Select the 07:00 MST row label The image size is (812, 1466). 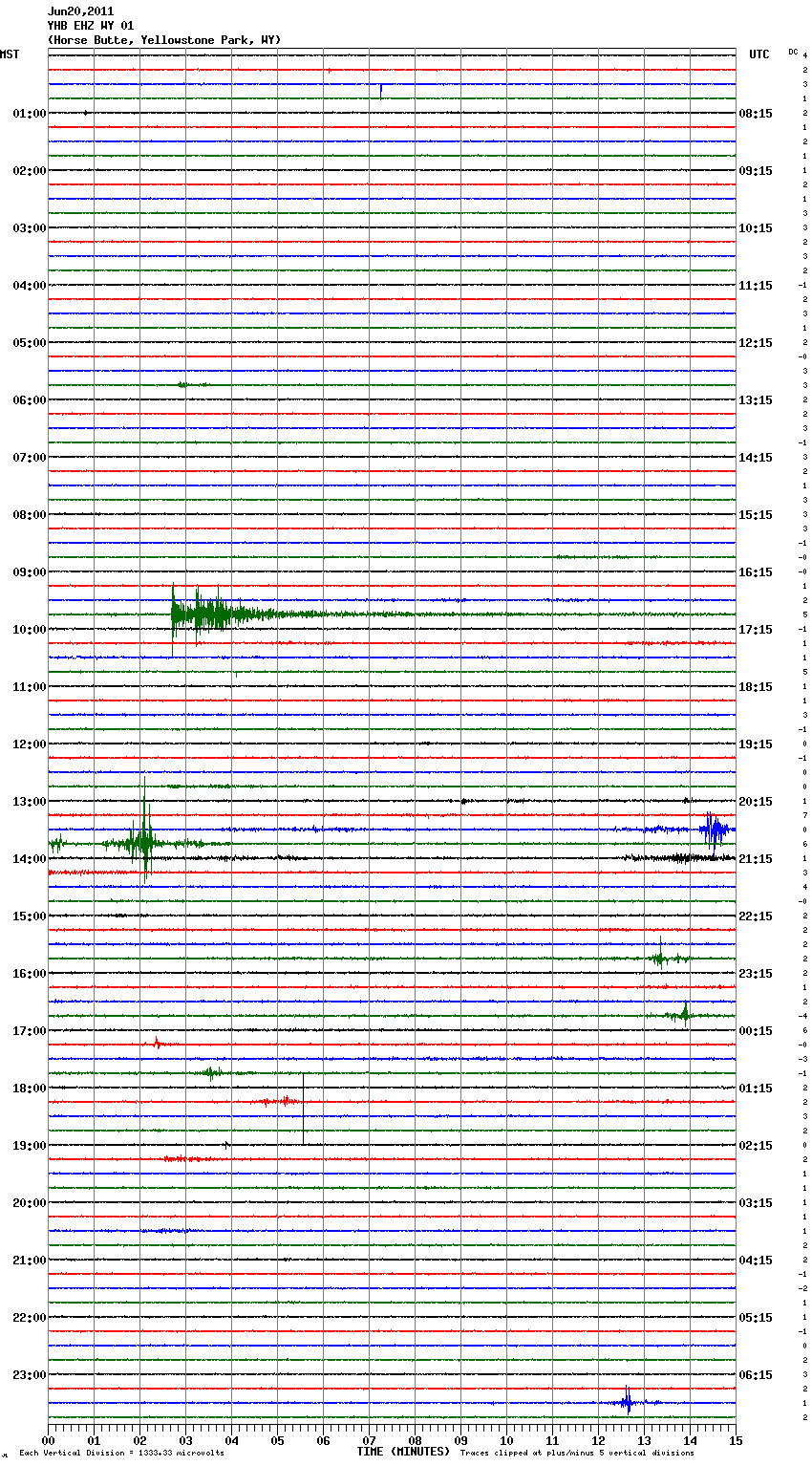click(x=30, y=458)
